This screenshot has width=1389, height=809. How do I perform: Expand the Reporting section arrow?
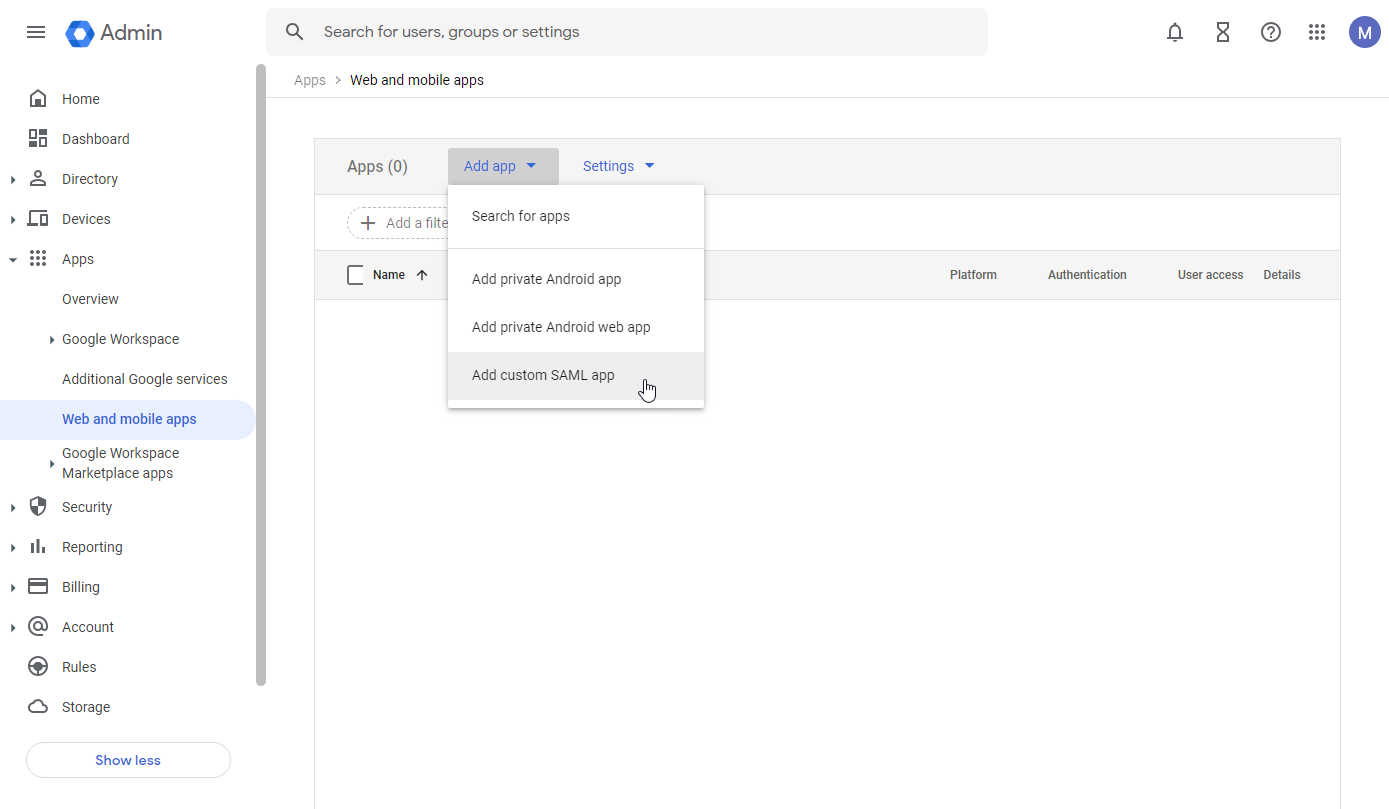[x=13, y=548]
